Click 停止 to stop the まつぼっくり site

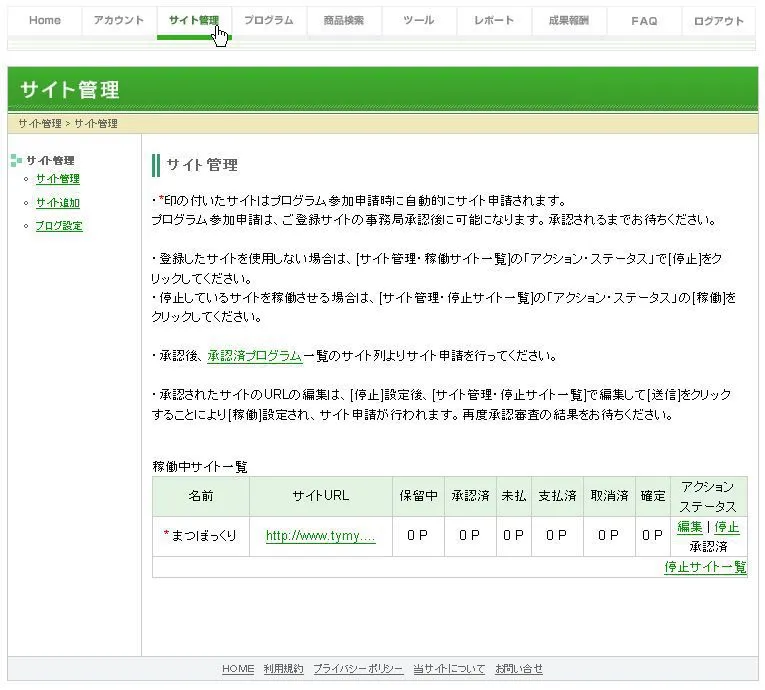coord(727,527)
